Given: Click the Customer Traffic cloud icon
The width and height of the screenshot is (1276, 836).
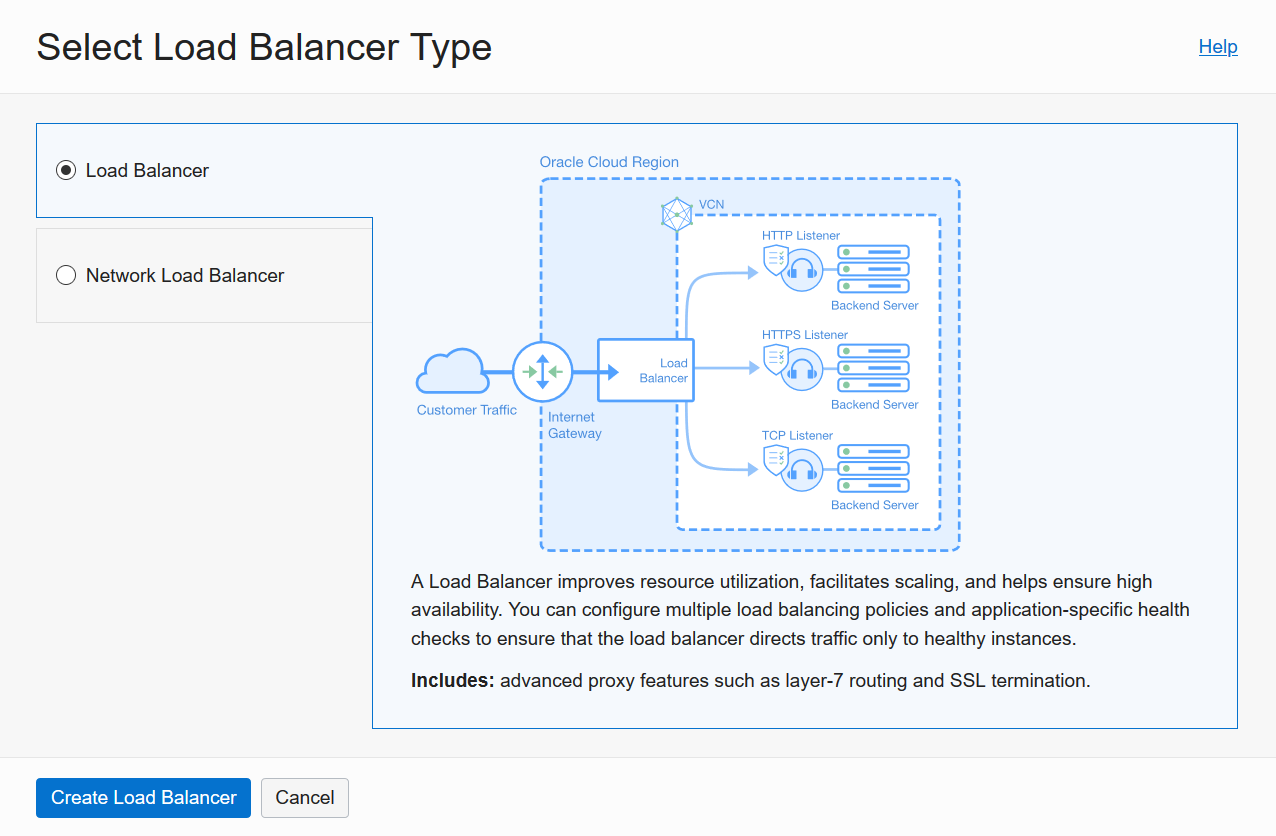Looking at the screenshot, I should [x=453, y=373].
